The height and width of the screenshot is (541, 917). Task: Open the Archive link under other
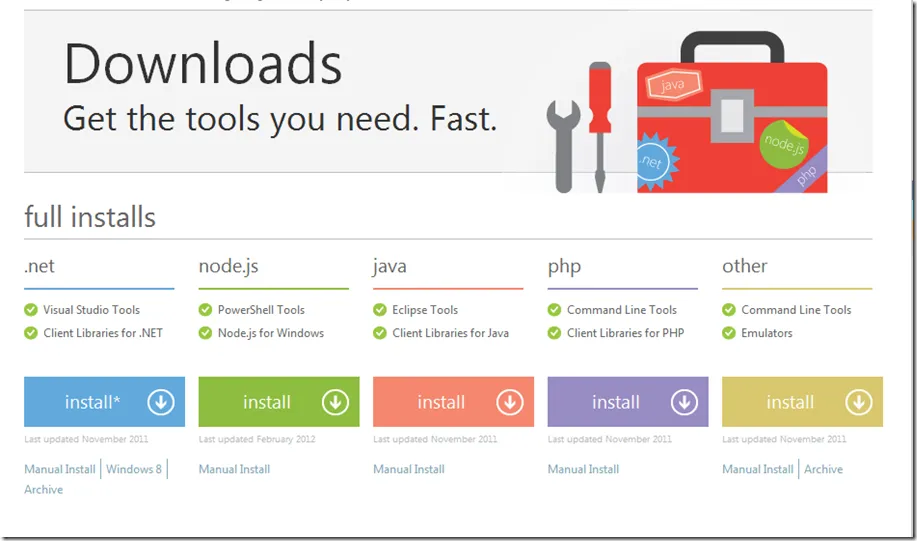823,469
